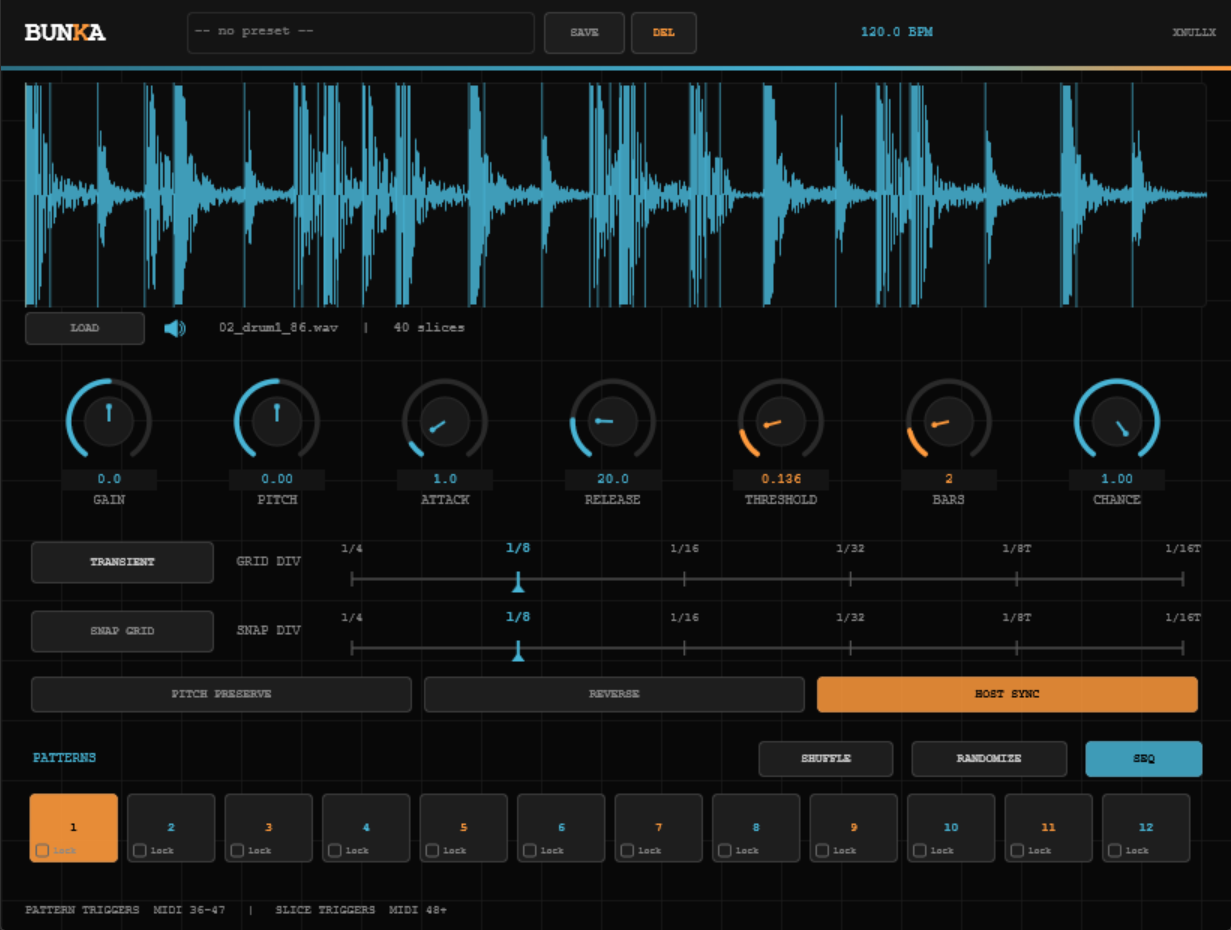Click the gain value field 0.0

pos(109,479)
